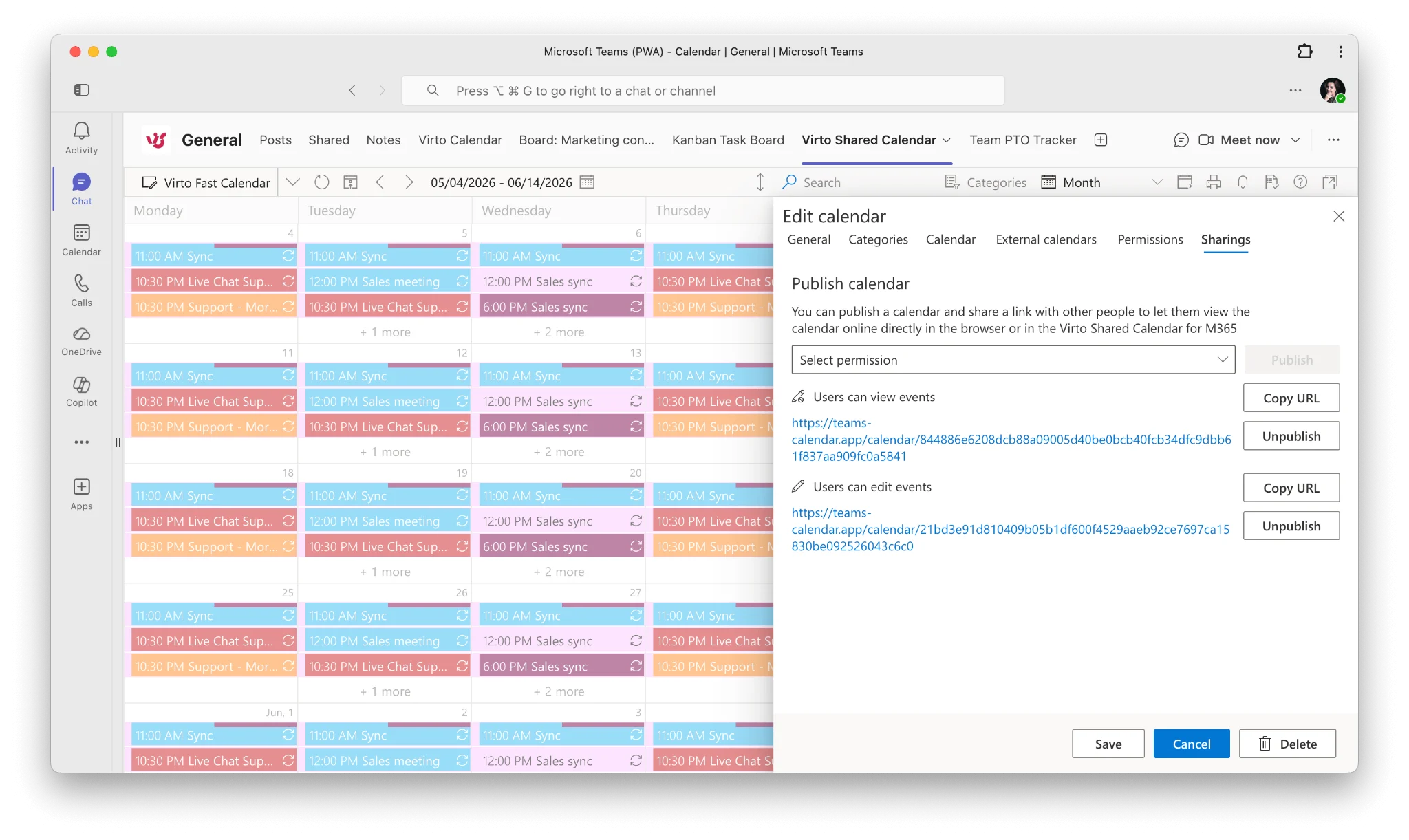Viewport: 1409px width, 840px height.
Task: Open the view-only calendar URL link
Action: click(x=1011, y=440)
